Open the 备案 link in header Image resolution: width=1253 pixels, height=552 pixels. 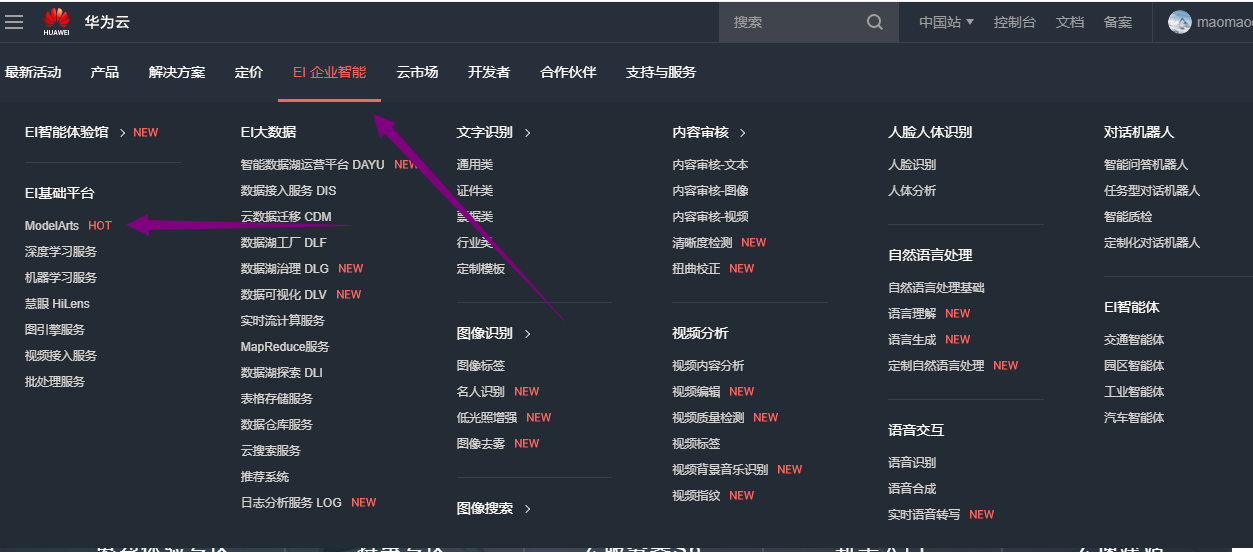(x=1118, y=22)
